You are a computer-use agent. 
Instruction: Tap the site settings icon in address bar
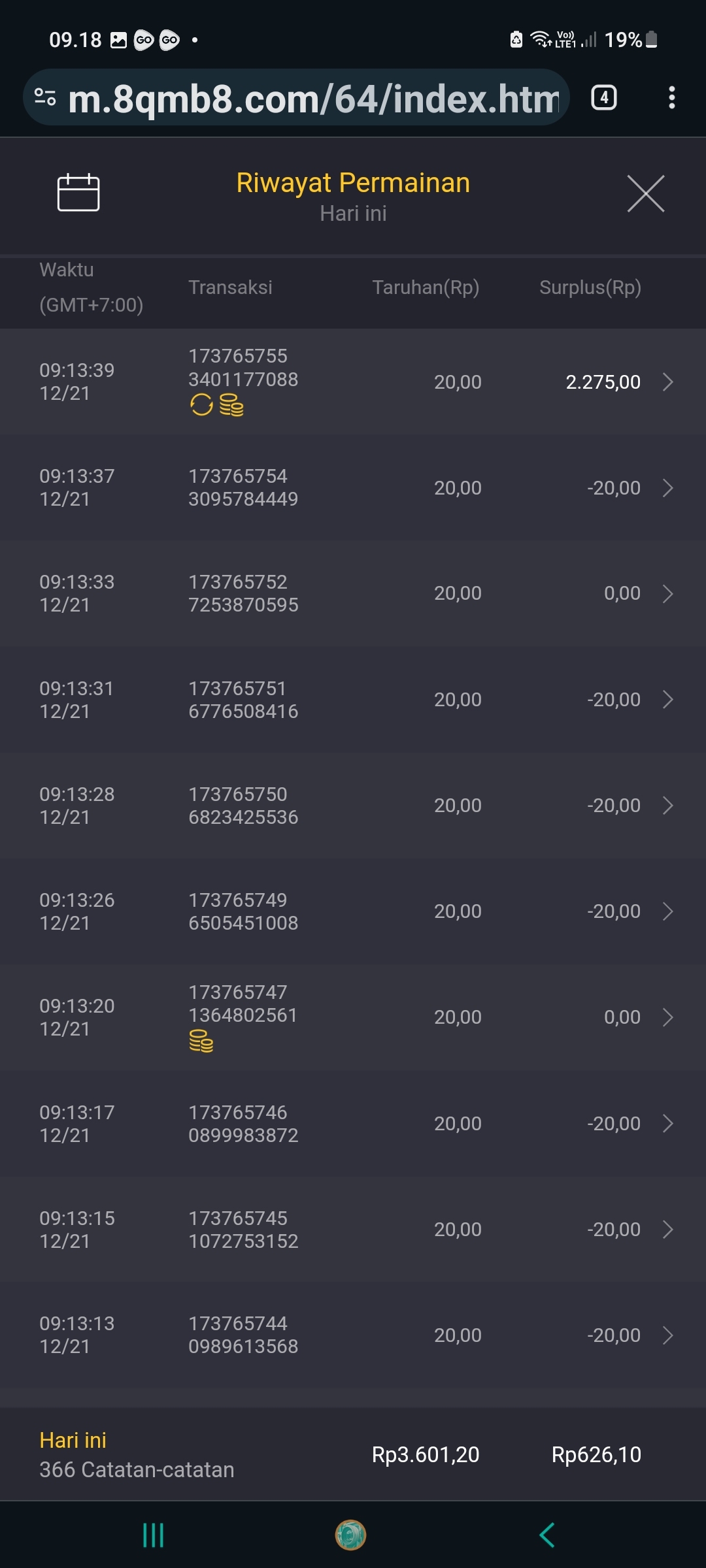tap(45, 98)
